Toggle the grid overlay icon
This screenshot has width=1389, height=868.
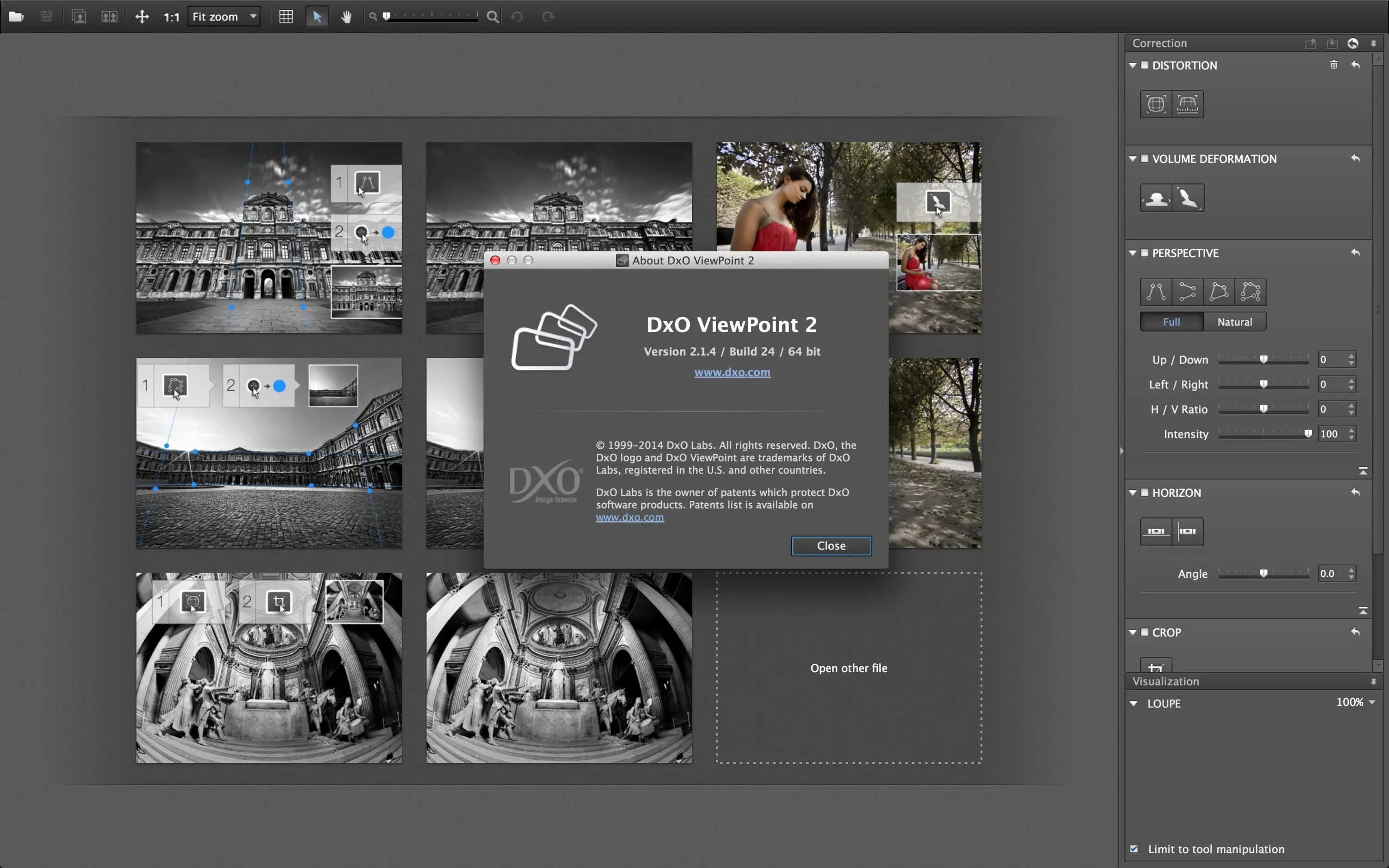pos(285,17)
